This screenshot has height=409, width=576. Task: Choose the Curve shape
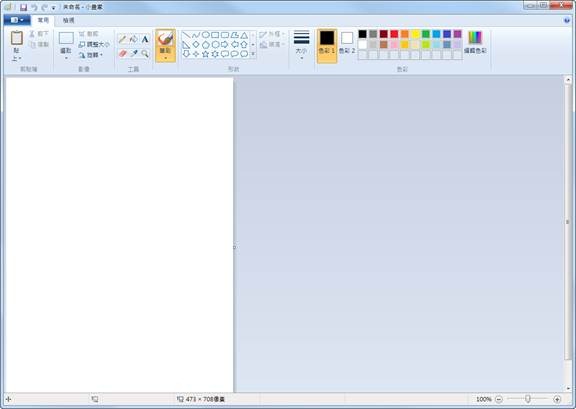pos(196,35)
